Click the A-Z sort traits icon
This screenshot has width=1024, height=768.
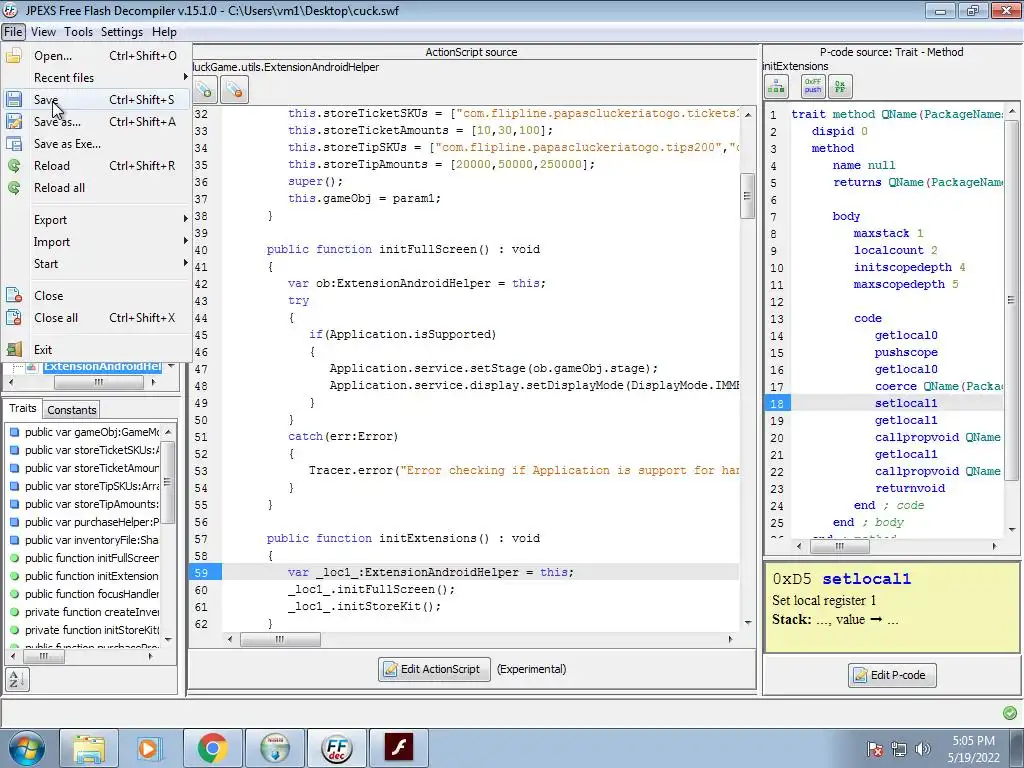[x=17, y=679]
